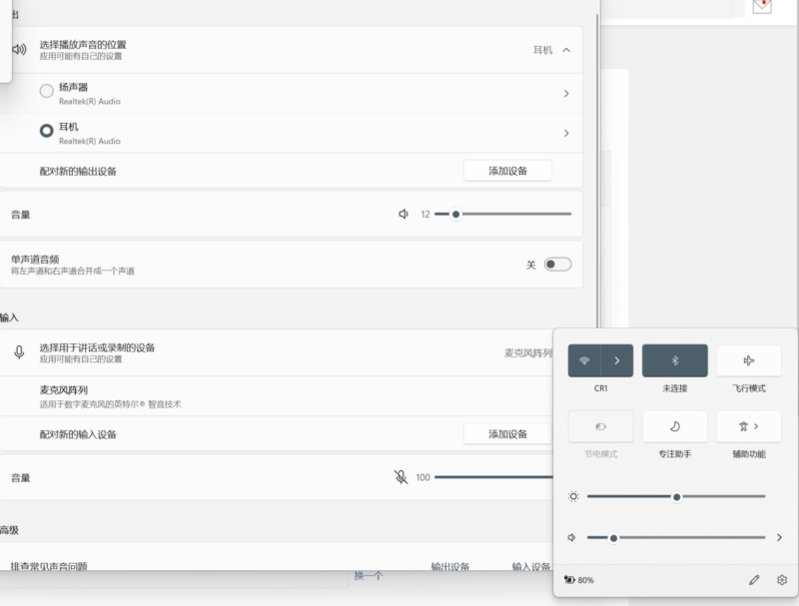Toggle the Bluetooth quick setting tile
The height and width of the screenshot is (606, 799).
(x=674, y=361)
